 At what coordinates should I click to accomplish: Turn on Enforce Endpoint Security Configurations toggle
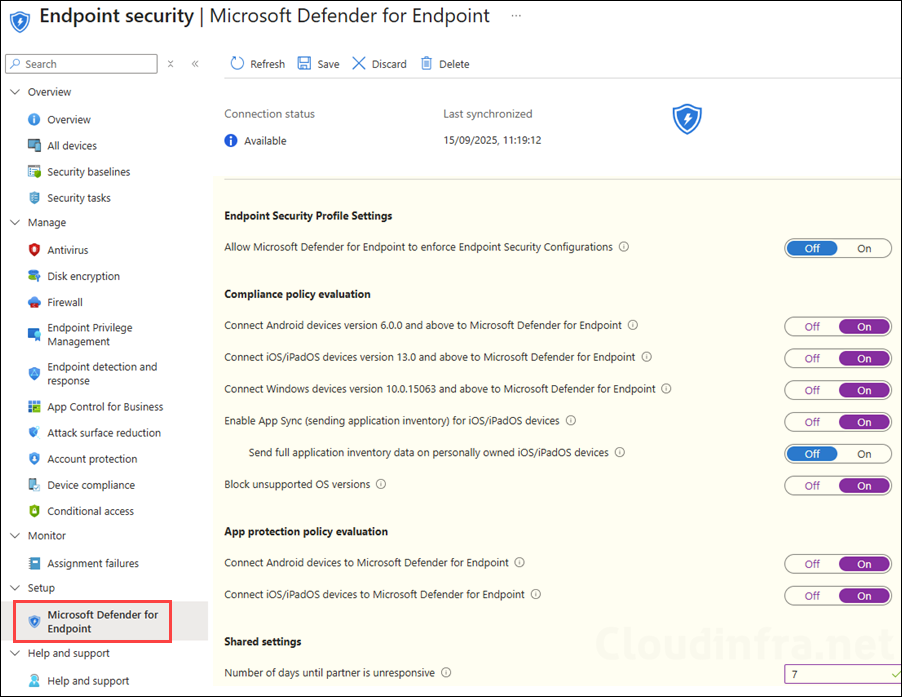pos(864,248)
